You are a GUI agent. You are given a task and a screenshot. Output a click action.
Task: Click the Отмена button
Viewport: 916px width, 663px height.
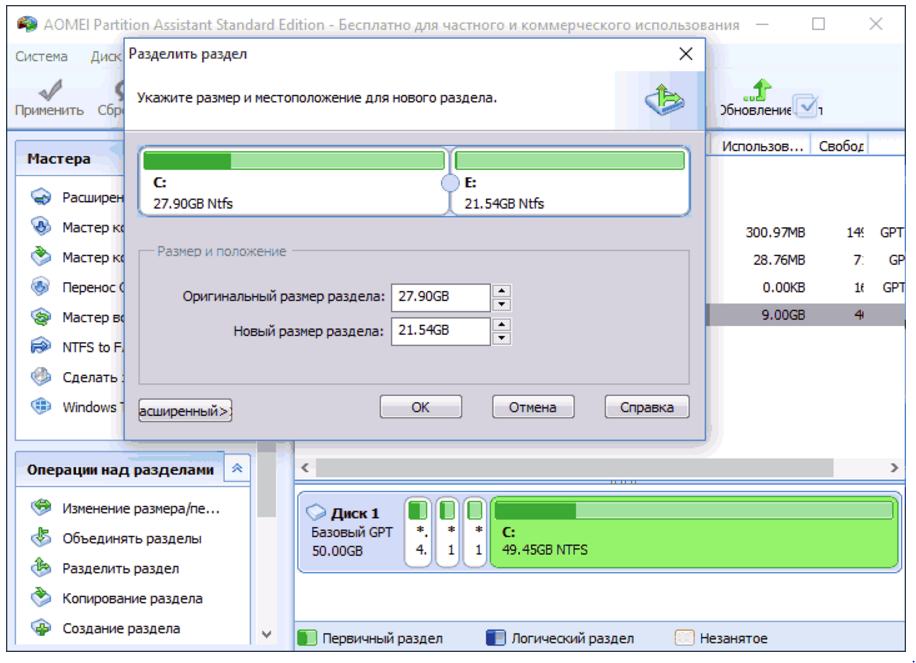point(533,407)
